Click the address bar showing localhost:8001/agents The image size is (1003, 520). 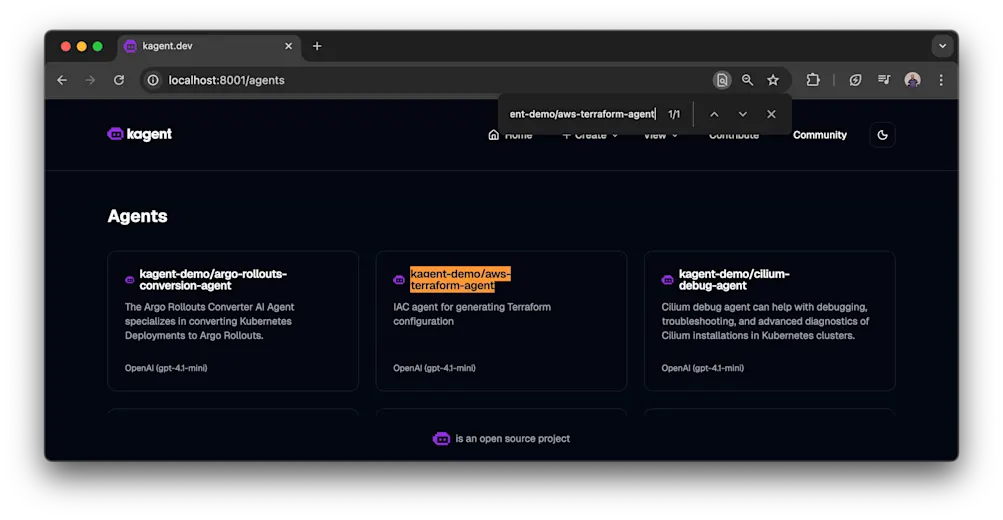[425, 80]
